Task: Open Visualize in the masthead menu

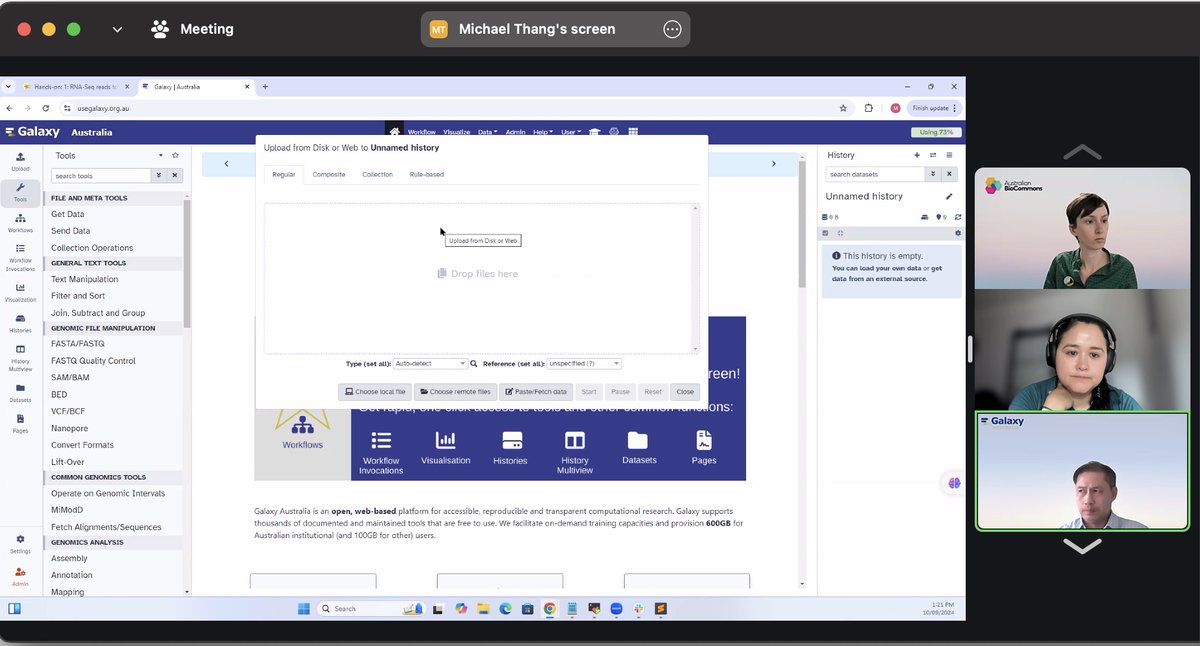Action: [x=456, y=132]
